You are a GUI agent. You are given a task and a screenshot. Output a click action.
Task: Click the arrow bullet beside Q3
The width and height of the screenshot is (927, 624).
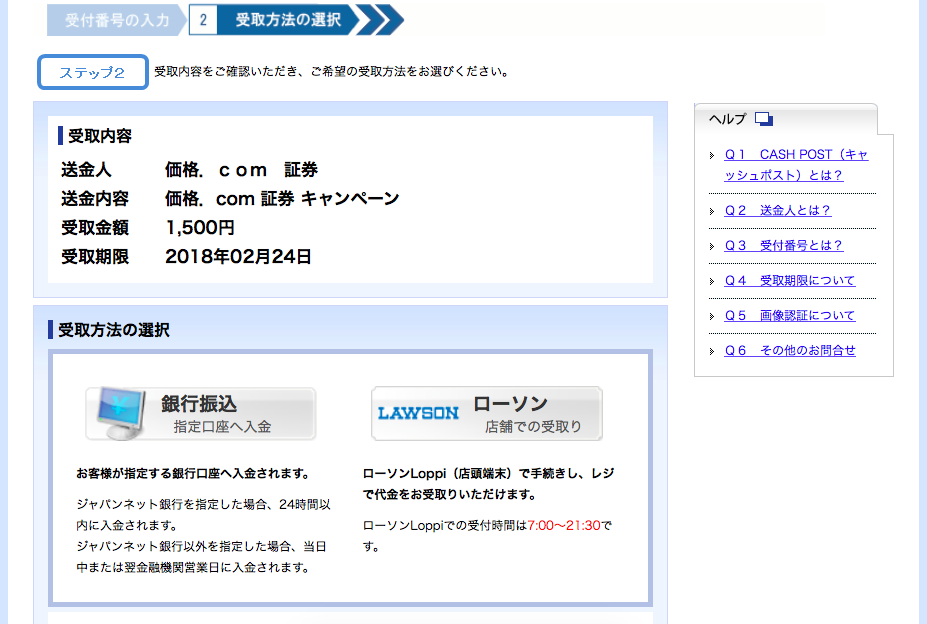(x=712, y=246)
